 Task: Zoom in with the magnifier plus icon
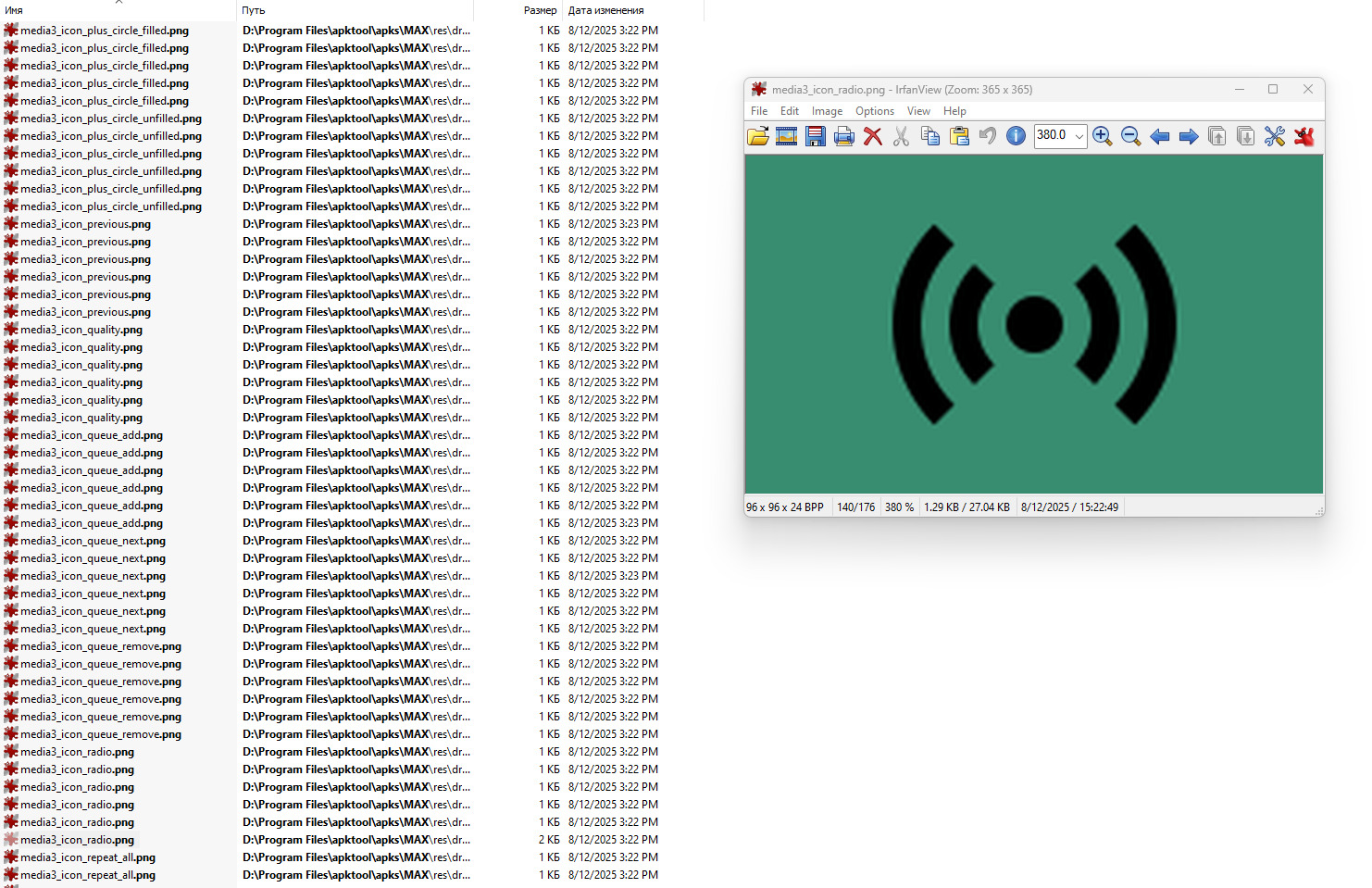[1102, 136]
